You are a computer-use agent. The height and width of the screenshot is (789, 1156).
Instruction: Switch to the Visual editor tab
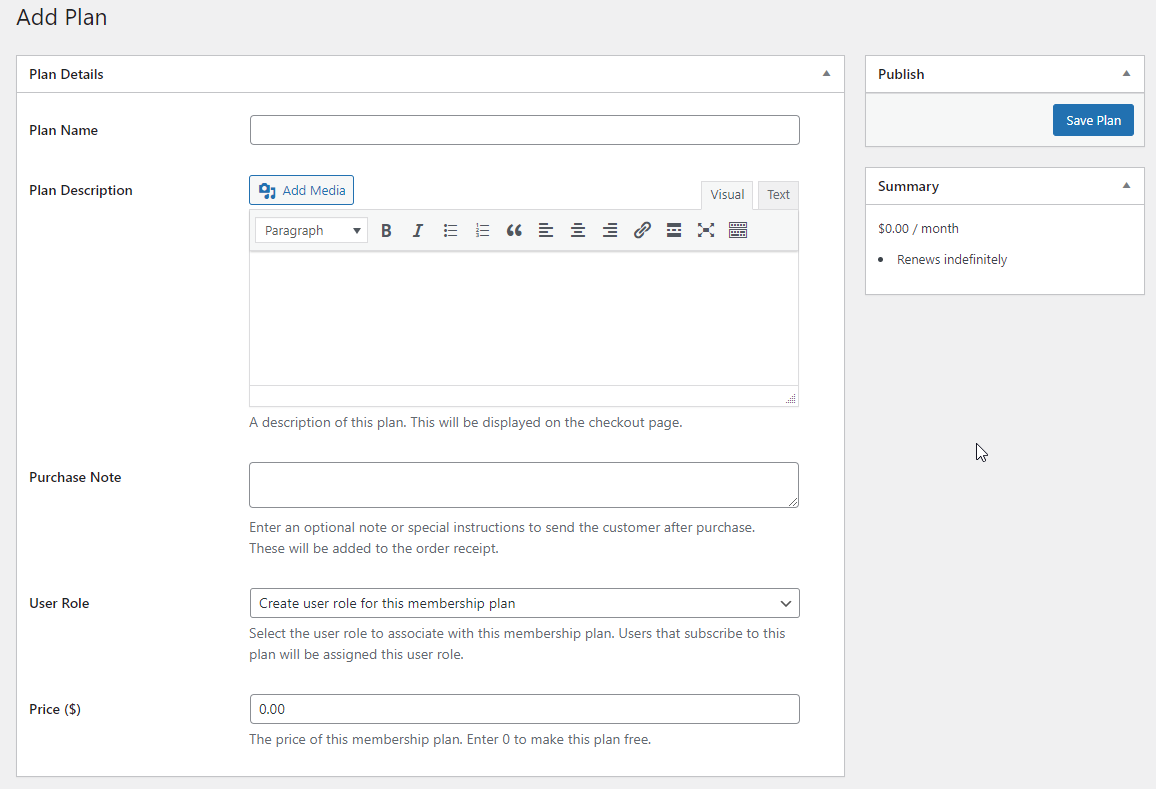727,194
